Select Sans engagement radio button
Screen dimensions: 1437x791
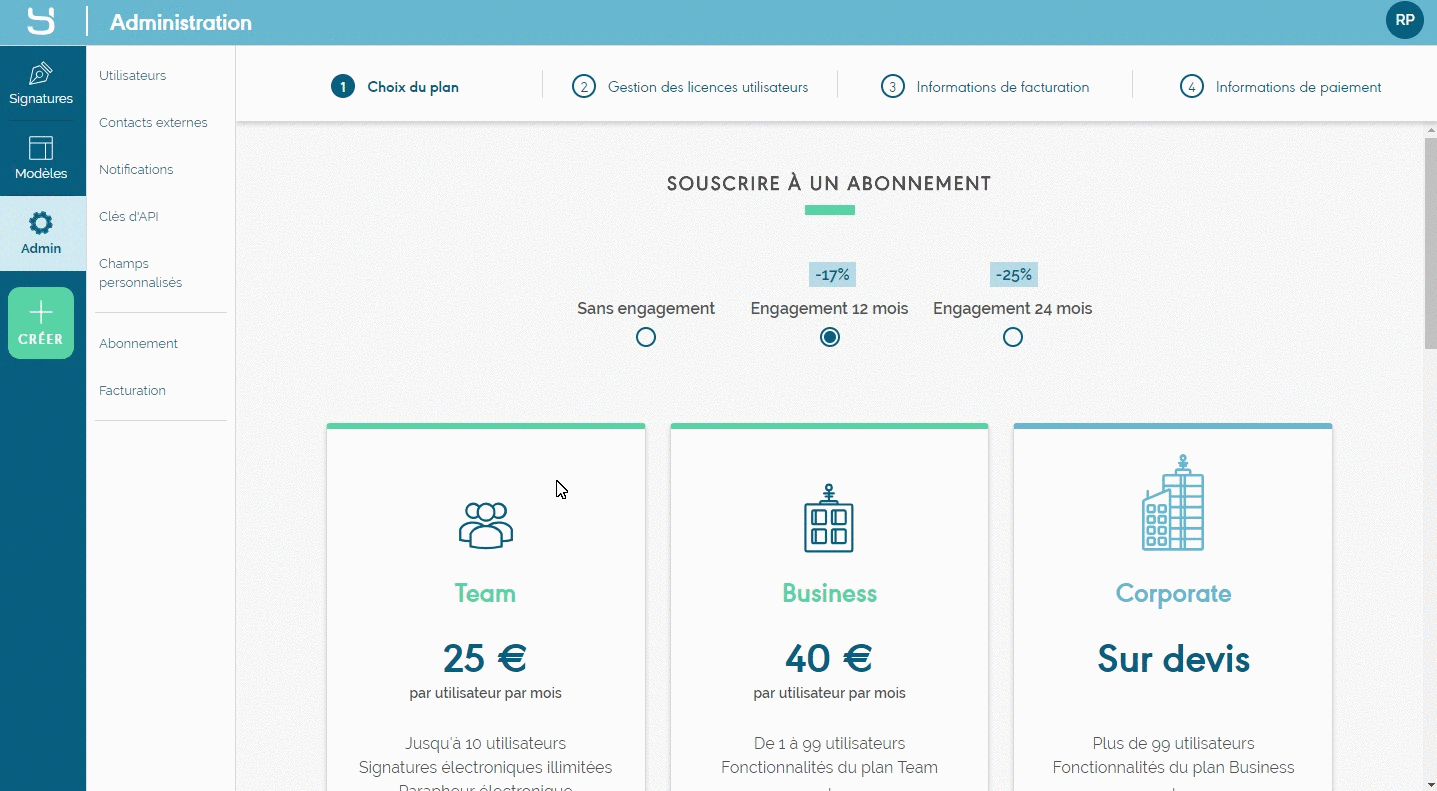646,337
